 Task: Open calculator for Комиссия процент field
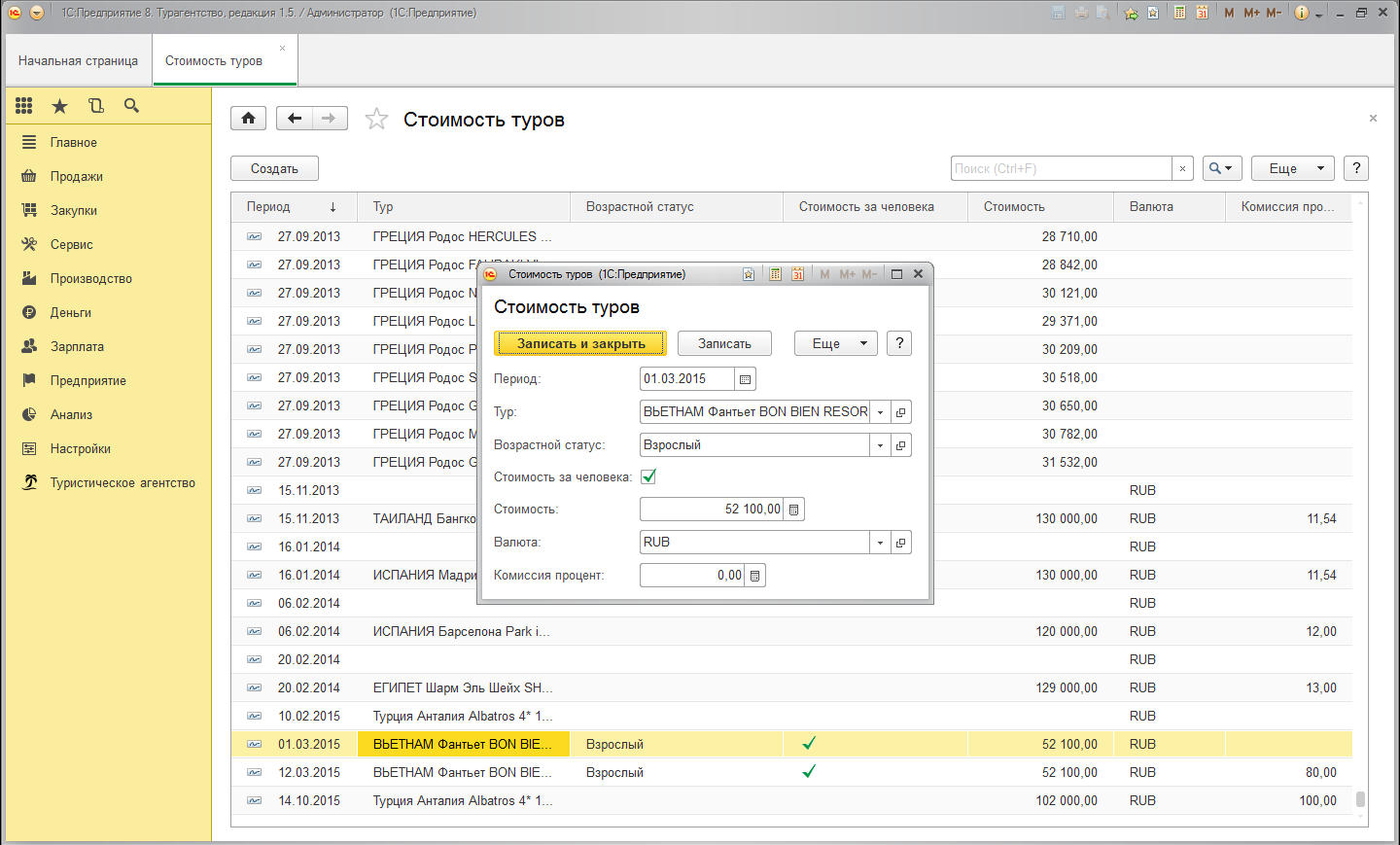755,576
